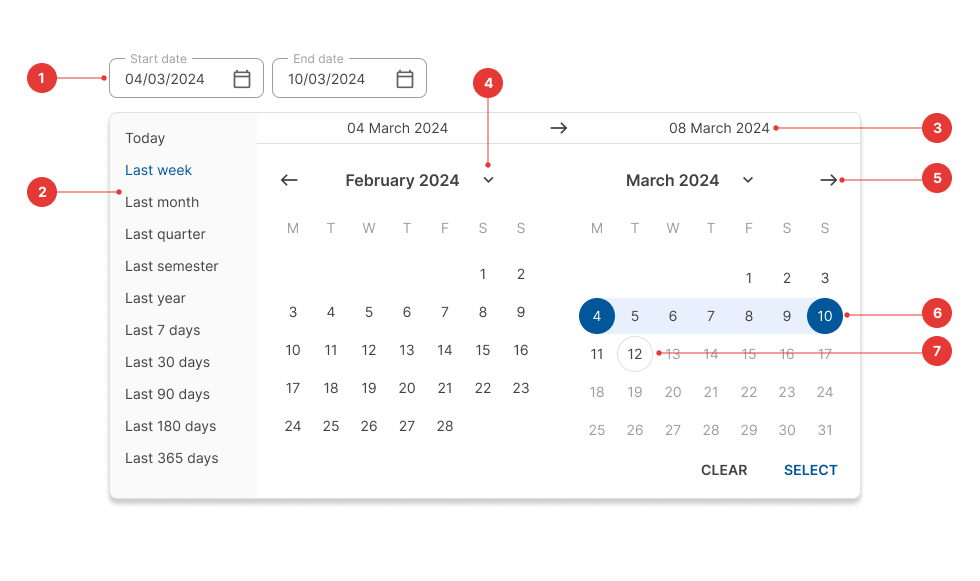The image size is (980, 581).
Task: Select the Last 30 days preset
Action: pyautogui.click(x=167, y=362)
